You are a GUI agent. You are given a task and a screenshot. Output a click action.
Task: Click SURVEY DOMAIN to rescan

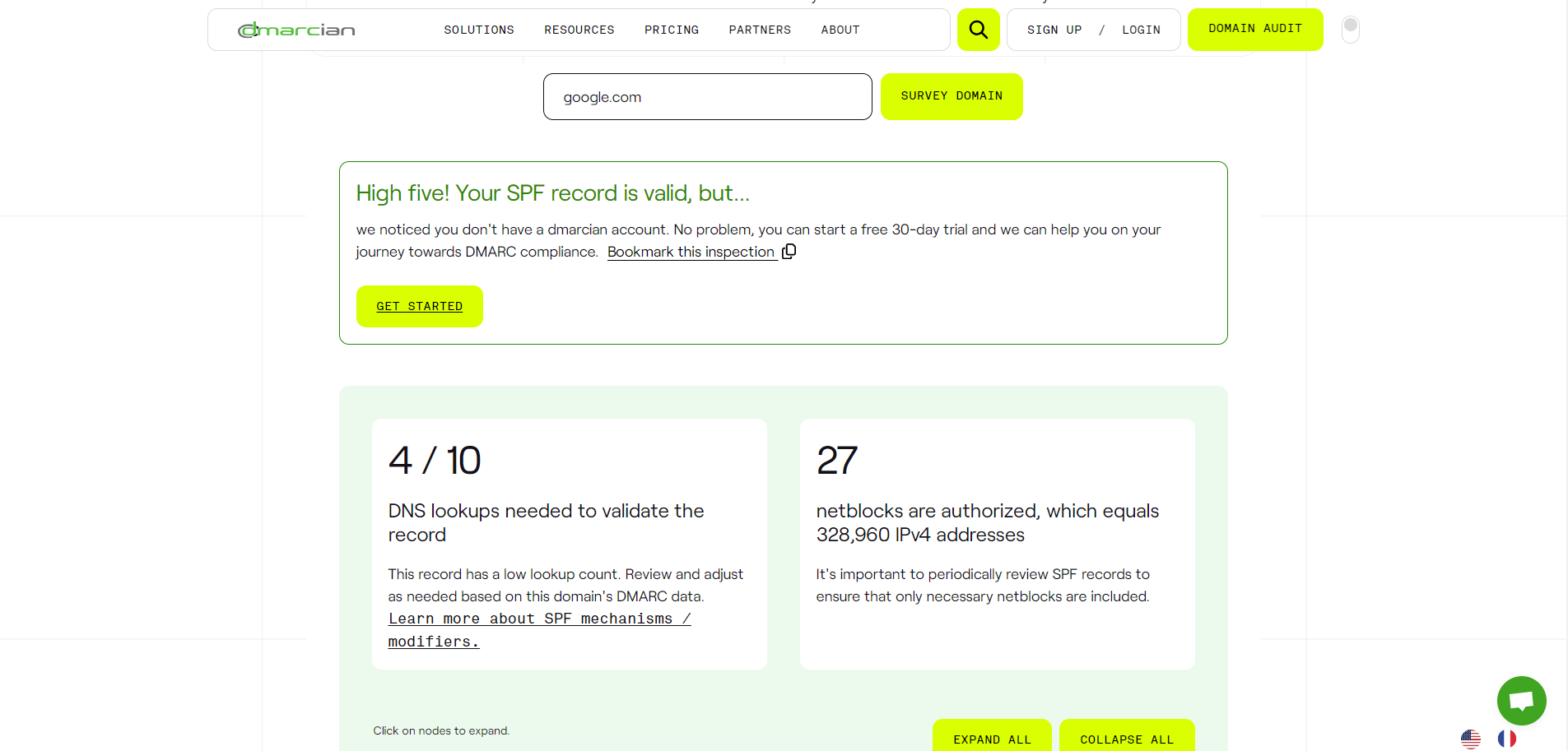(951, 96)
